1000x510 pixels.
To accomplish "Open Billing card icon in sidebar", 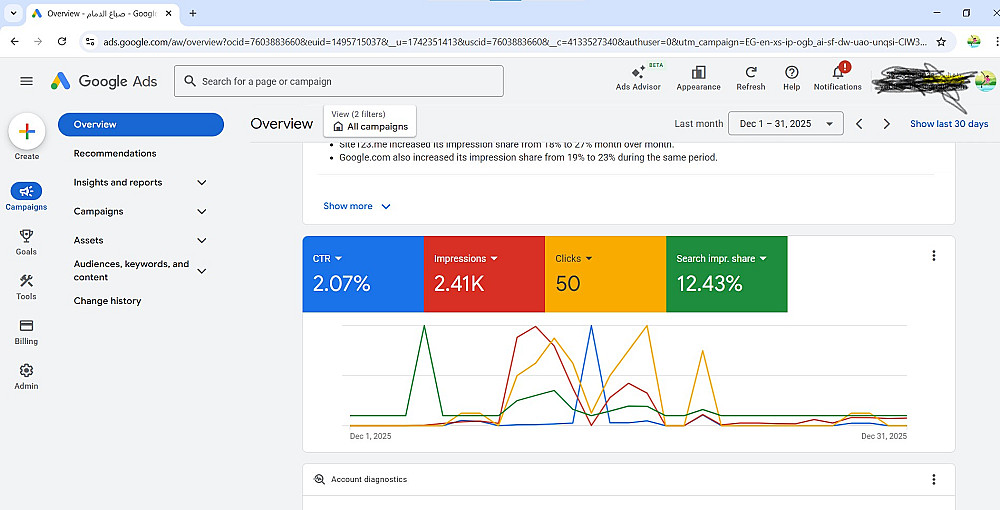I will (x=27, y=326).
